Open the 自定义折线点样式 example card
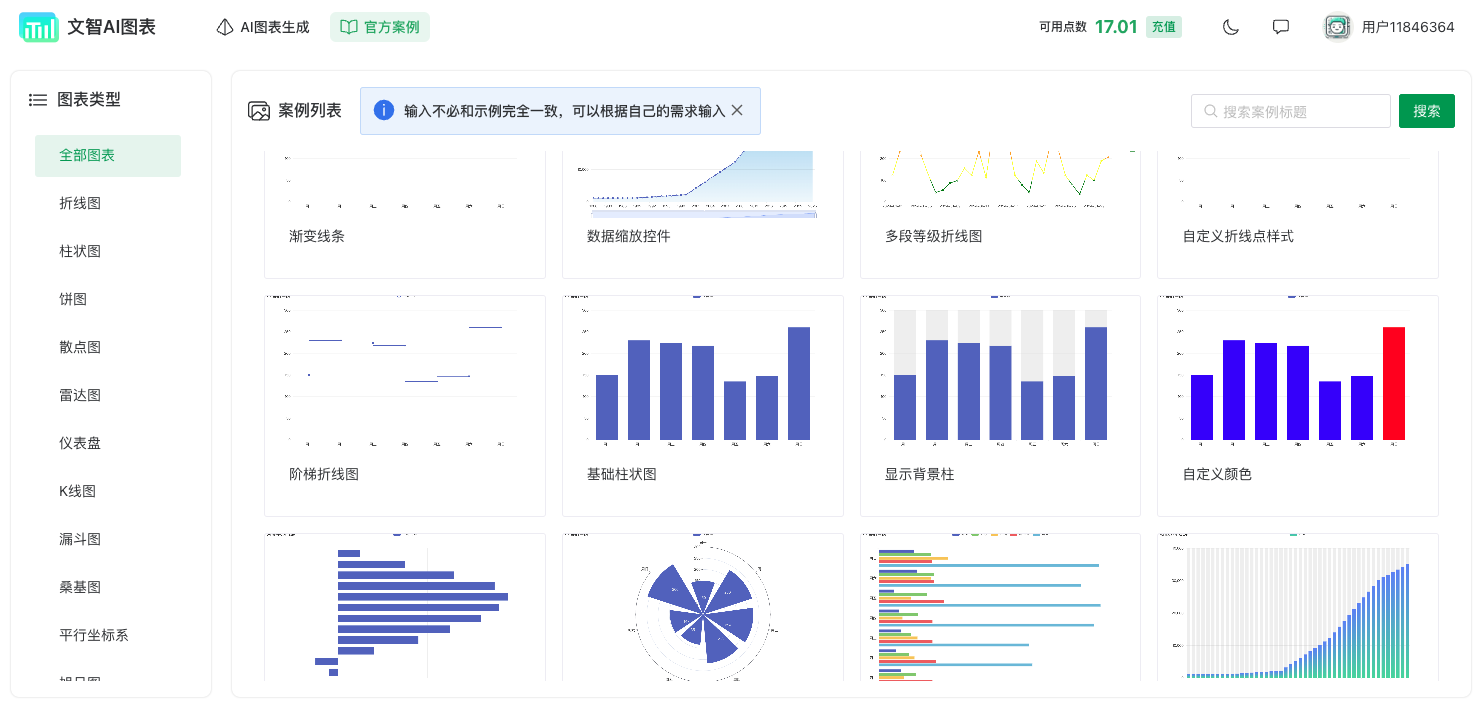 coord(1298,214)
